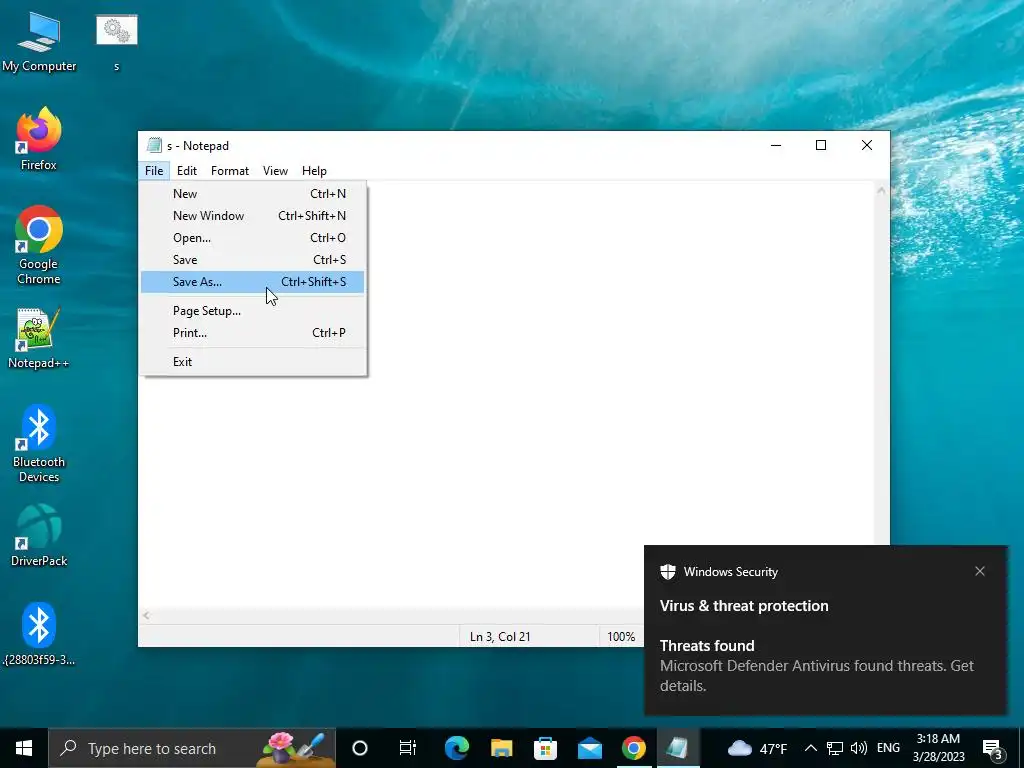This screenshot has width=1024, height=768.
Task: Switch to Chrome on the taskbar
Action: click(x=633, y=748)
